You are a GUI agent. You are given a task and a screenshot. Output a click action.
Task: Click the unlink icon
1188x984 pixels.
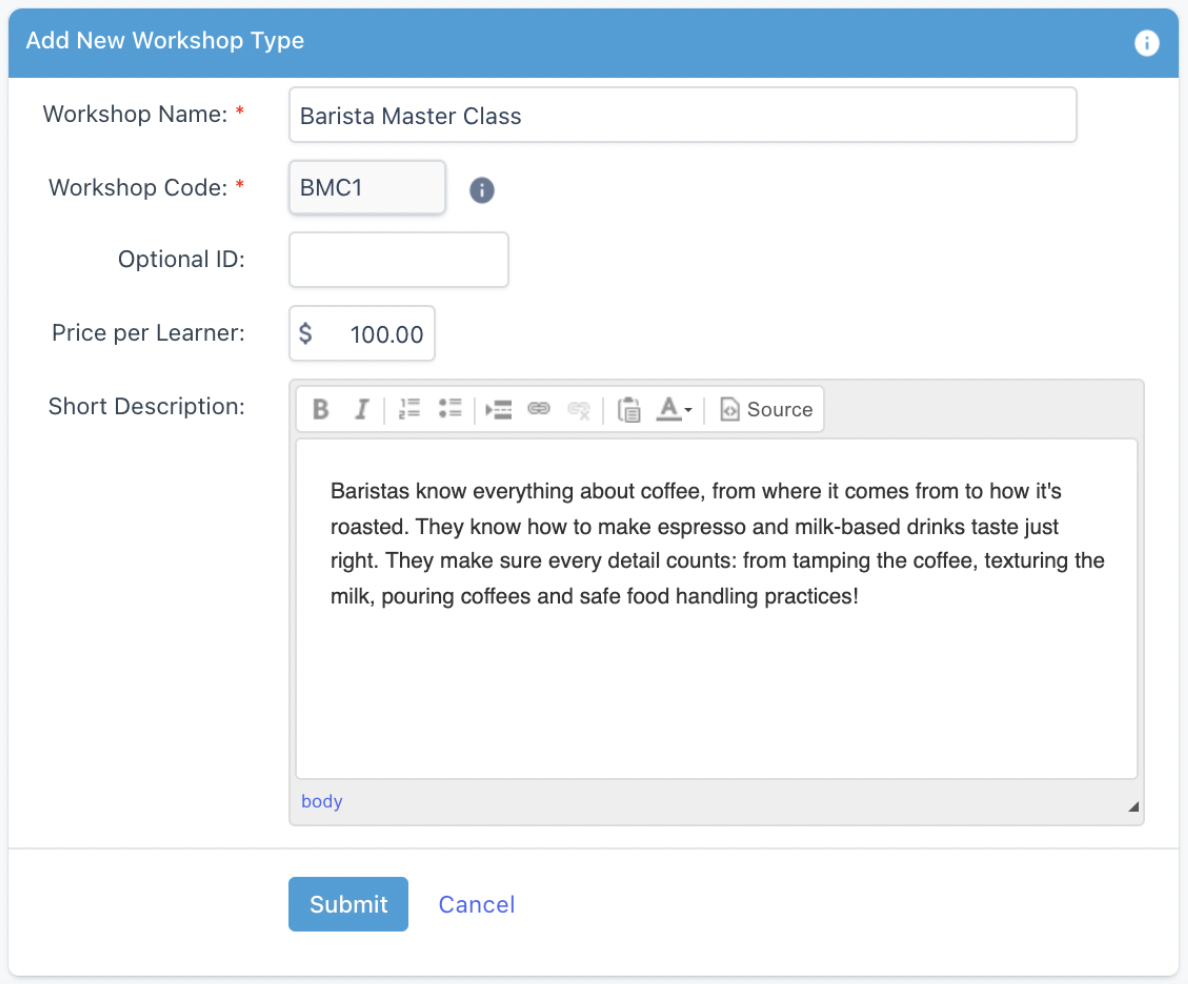579,409
